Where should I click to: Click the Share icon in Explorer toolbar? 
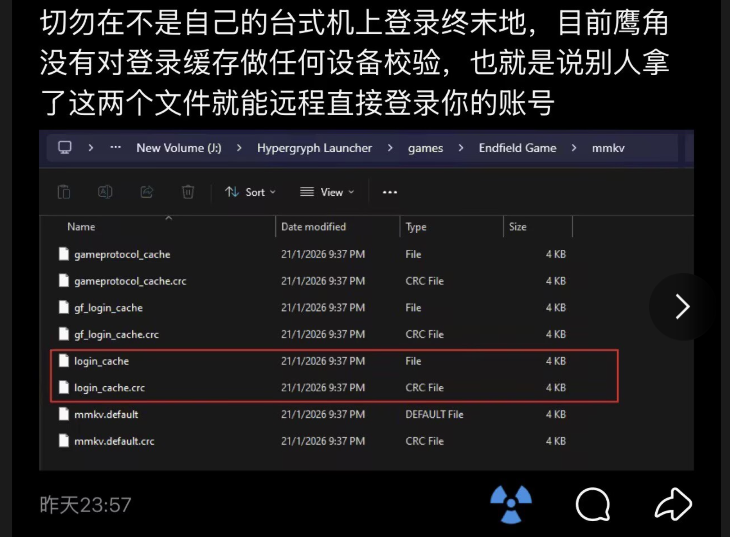coord(147,192)
